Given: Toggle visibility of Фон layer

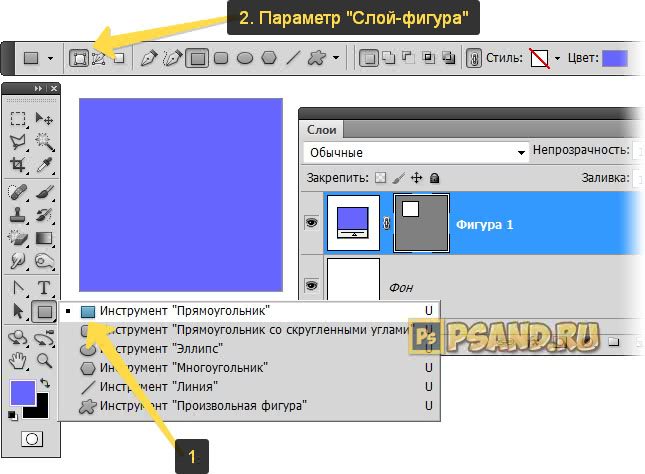Looking at the screenshot, I should [x=310, y=286].
